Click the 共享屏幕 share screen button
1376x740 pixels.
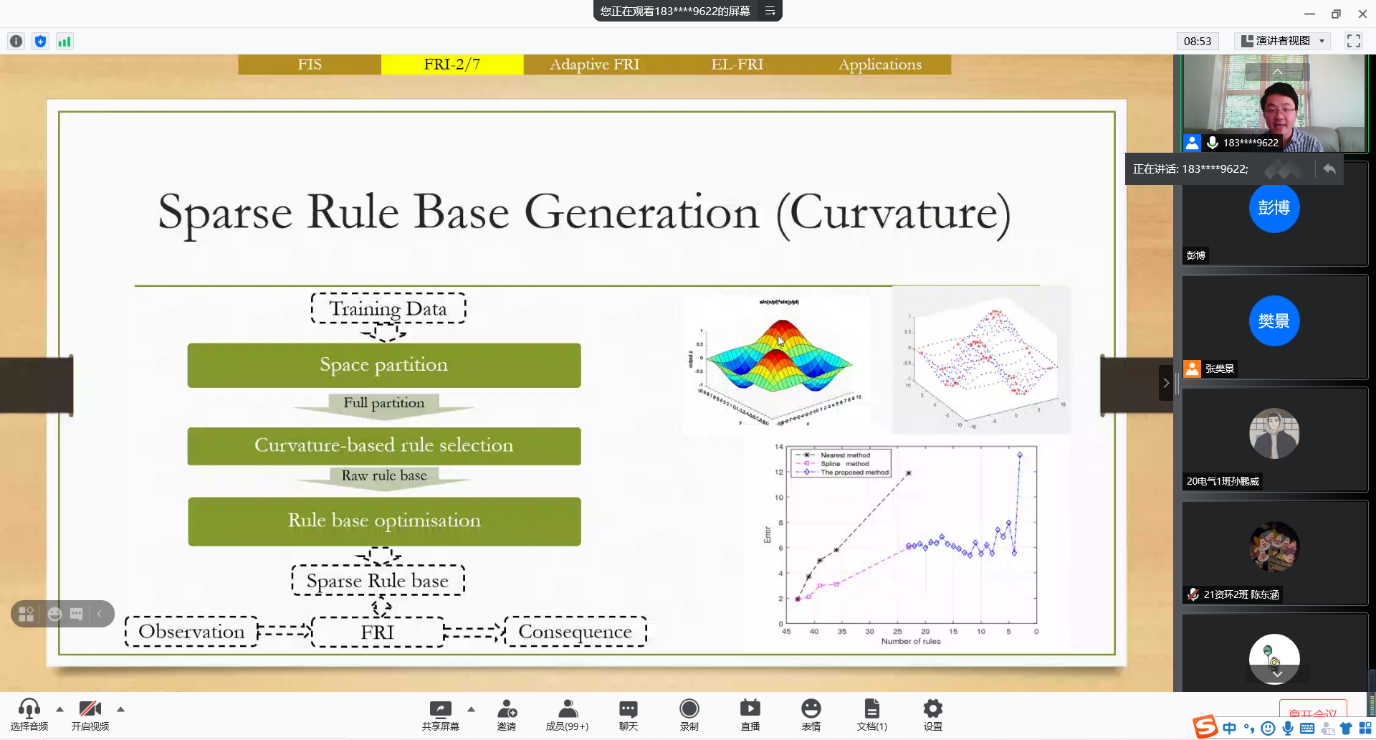pyautogui.click(x=440, y=714)
